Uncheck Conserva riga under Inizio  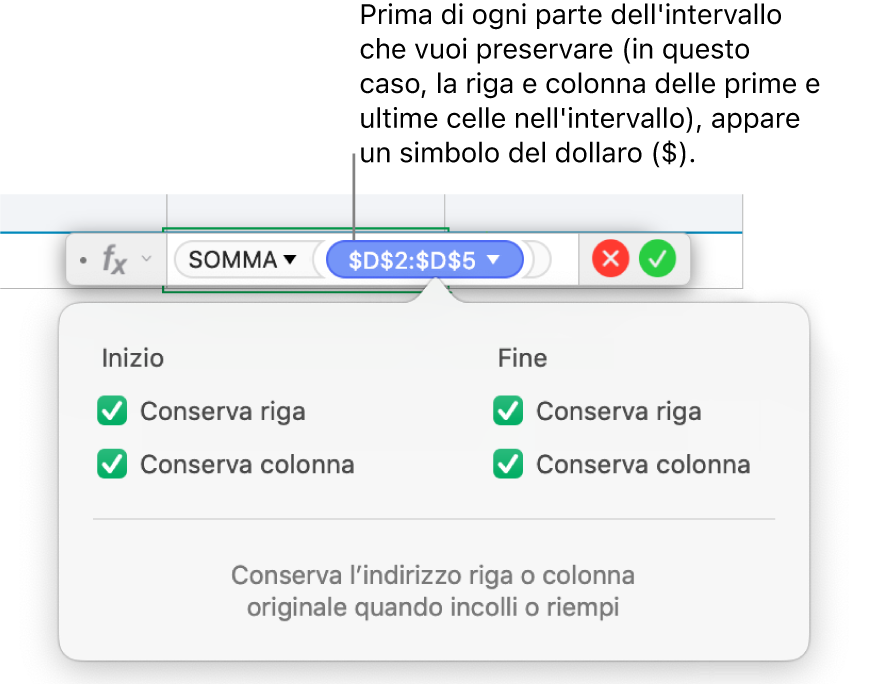click(x=113, y=411)
